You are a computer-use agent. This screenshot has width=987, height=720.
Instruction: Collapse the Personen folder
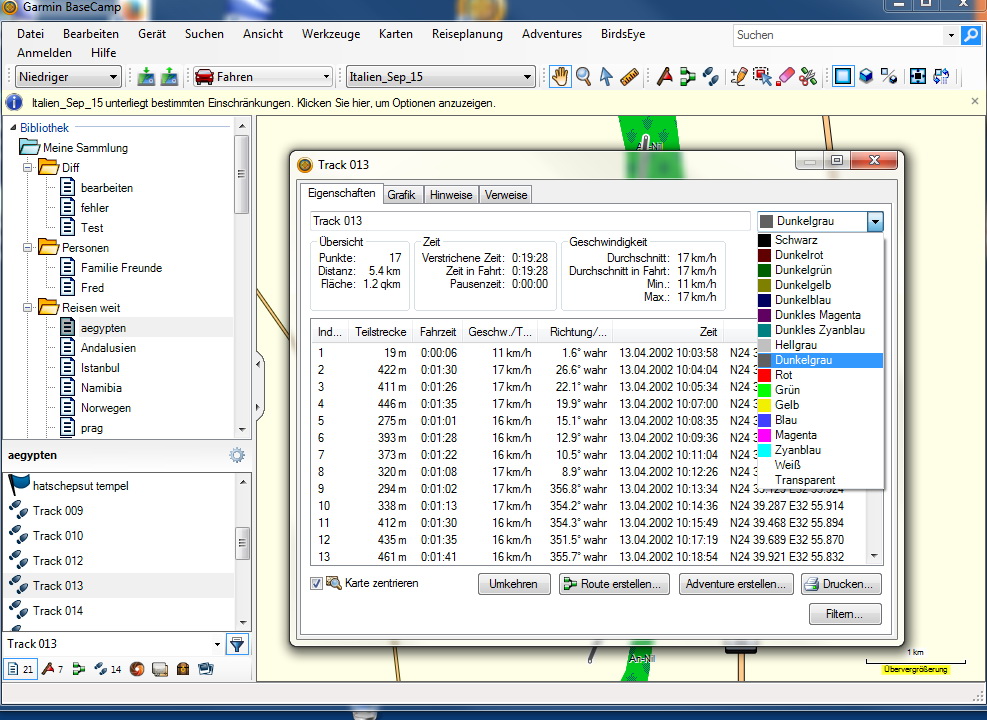tap(28, 248)
